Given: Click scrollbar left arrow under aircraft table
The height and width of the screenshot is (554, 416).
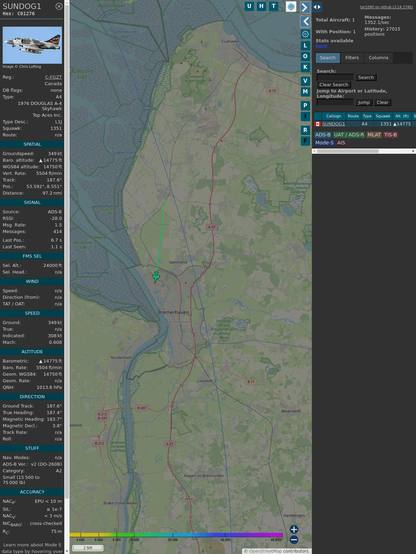Looking at the screenshot, I should (x=314, y=151).
